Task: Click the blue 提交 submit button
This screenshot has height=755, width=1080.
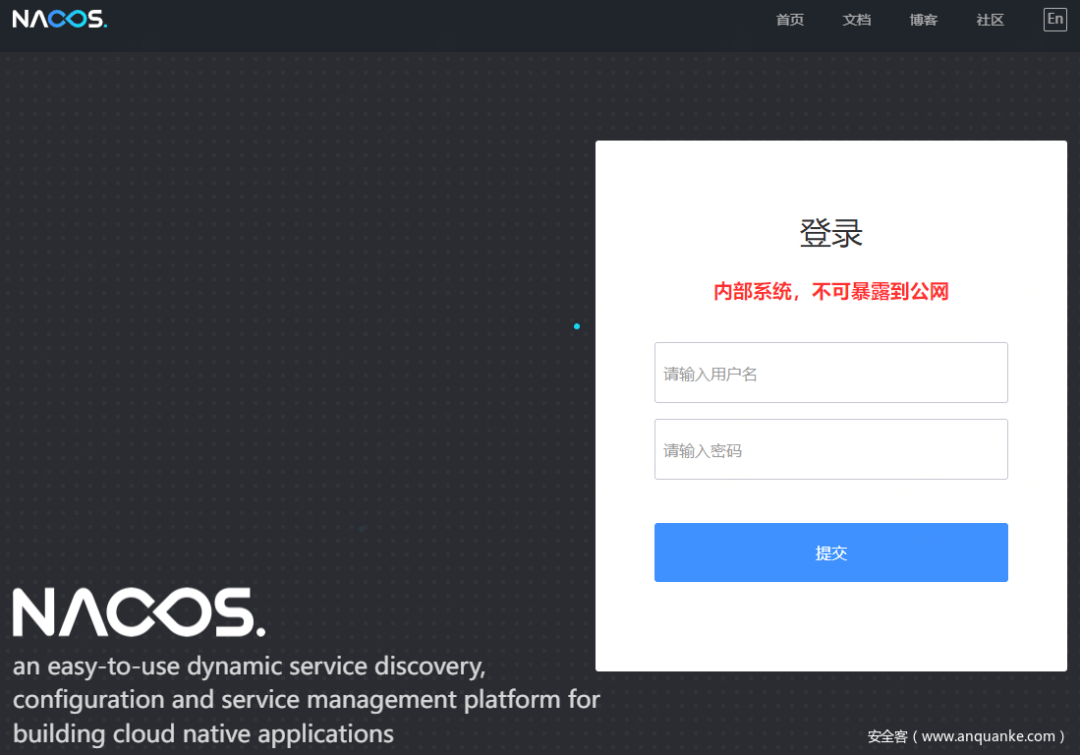Action: click(x=831, y=552)
